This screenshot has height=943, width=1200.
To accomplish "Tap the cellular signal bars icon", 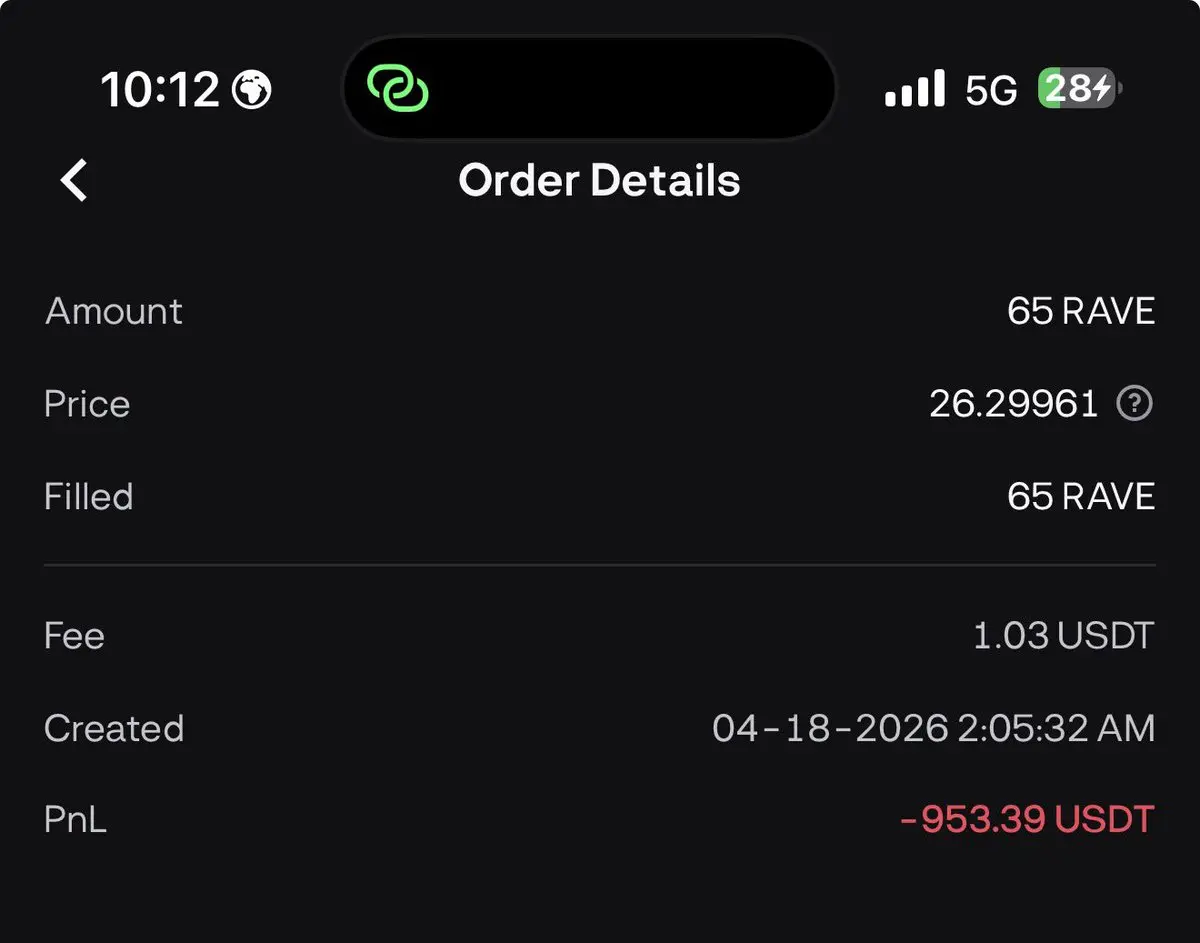I will tap(914, 89).
